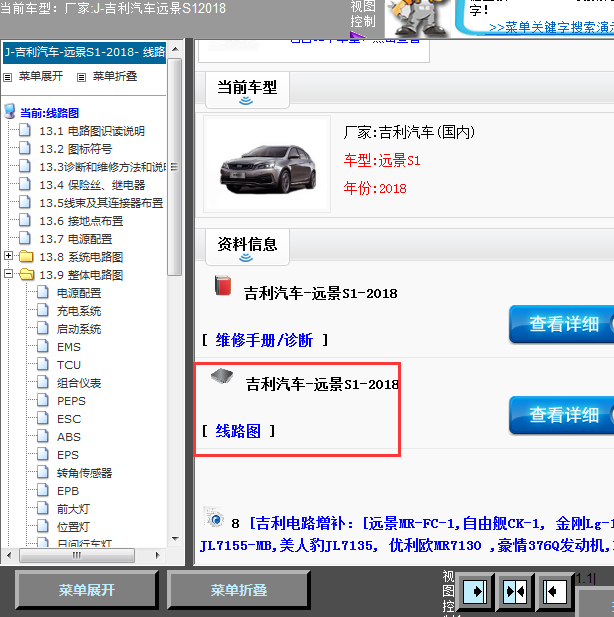Image resolution: width=614 pixels, height=617 pixels.
Task: Select the 当前车型 tab header
Action: click(x=247, y=90)
